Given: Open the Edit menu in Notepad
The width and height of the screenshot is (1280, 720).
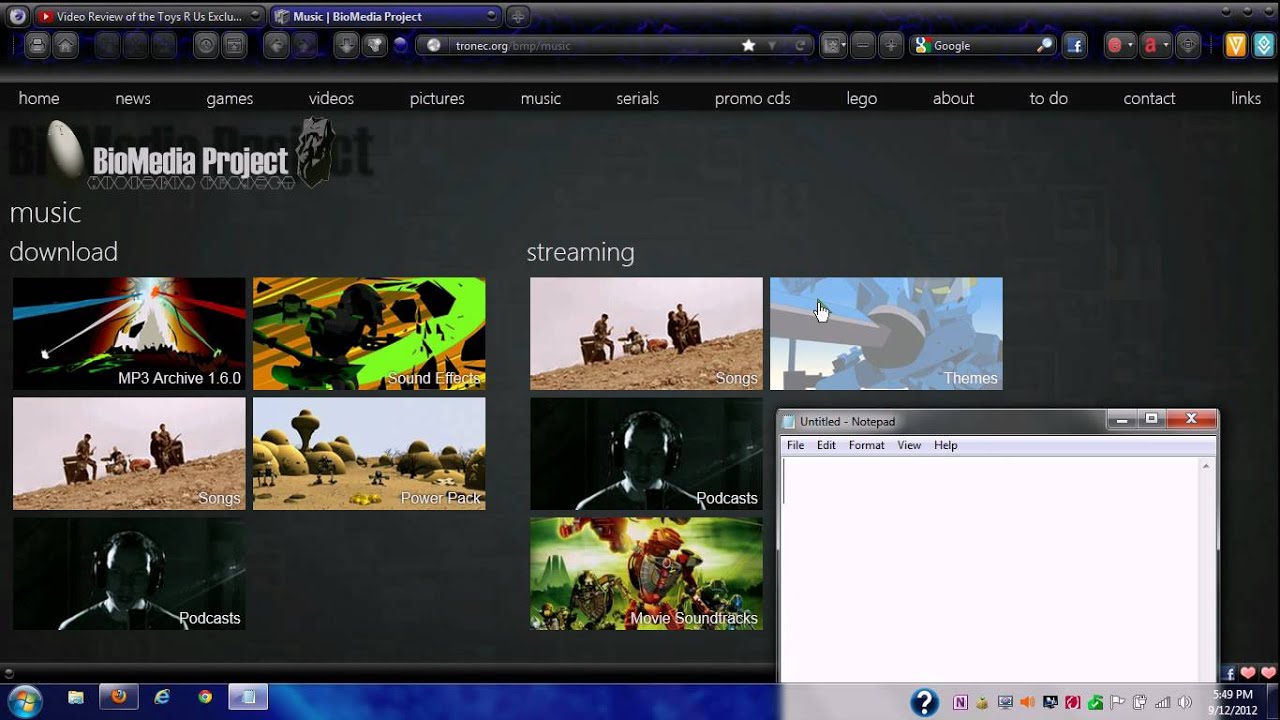Looking at the screenshot, I should 826,445.
